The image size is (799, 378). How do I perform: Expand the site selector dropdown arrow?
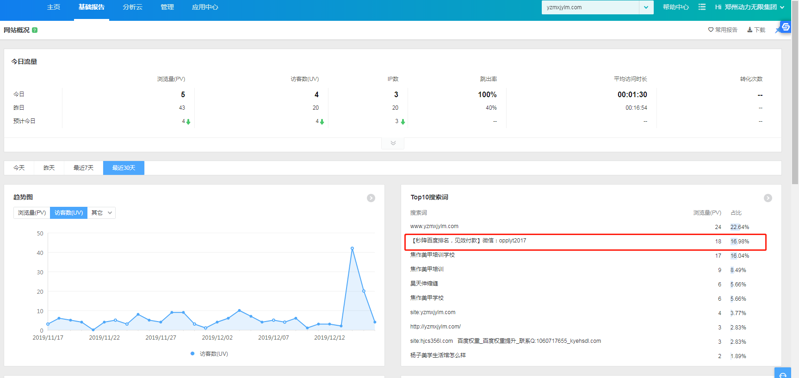[646, 8]
